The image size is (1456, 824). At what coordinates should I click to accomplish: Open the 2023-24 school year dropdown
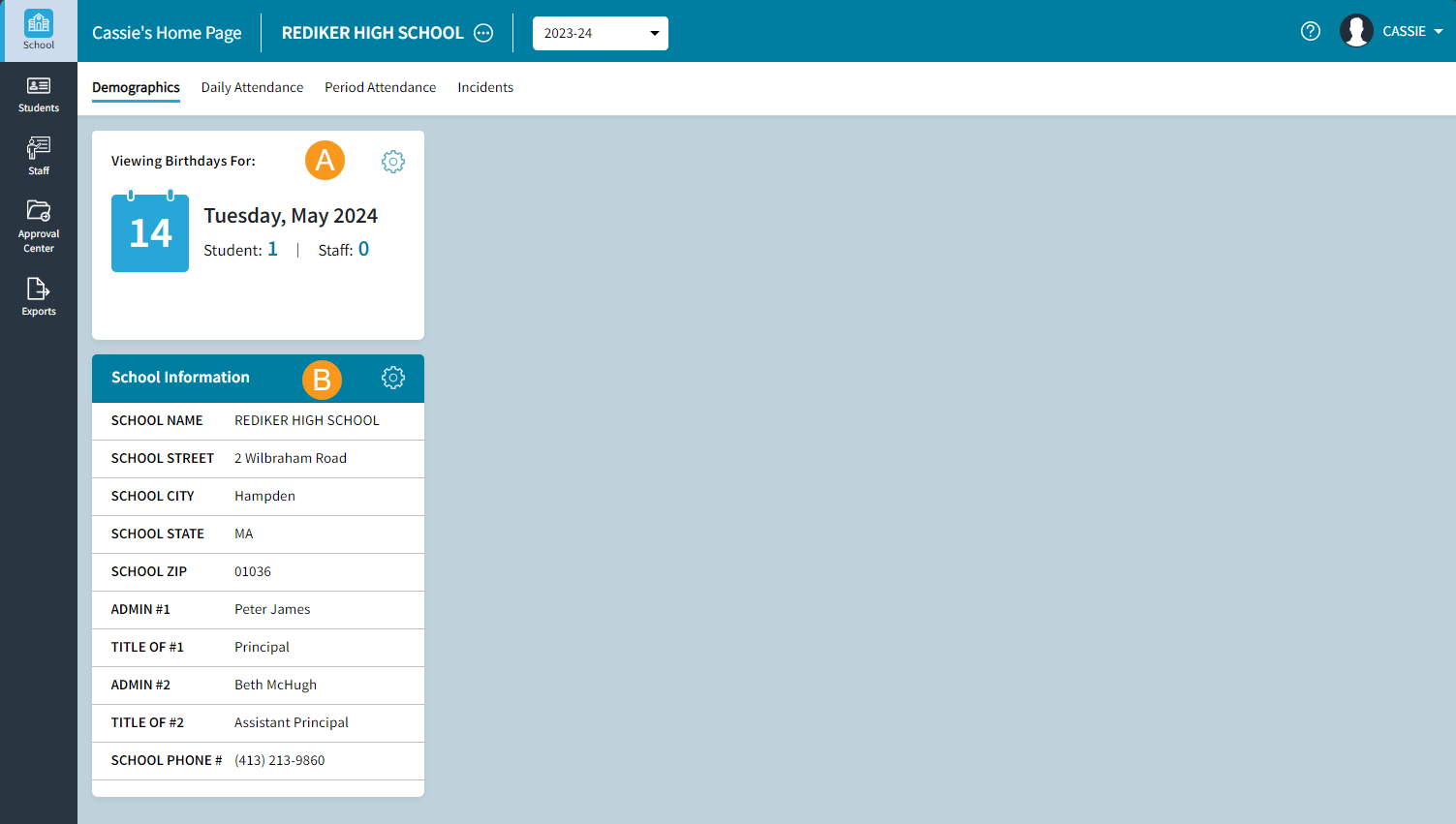600,33
